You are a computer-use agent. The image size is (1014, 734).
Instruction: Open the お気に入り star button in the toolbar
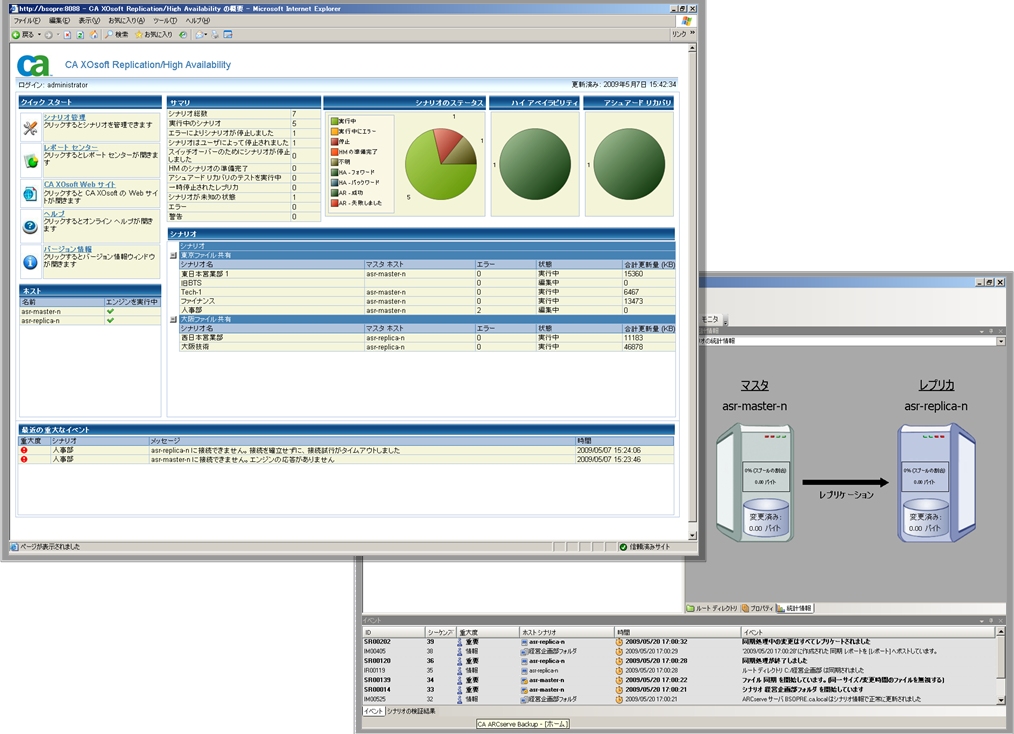click(x=154, y=35)
